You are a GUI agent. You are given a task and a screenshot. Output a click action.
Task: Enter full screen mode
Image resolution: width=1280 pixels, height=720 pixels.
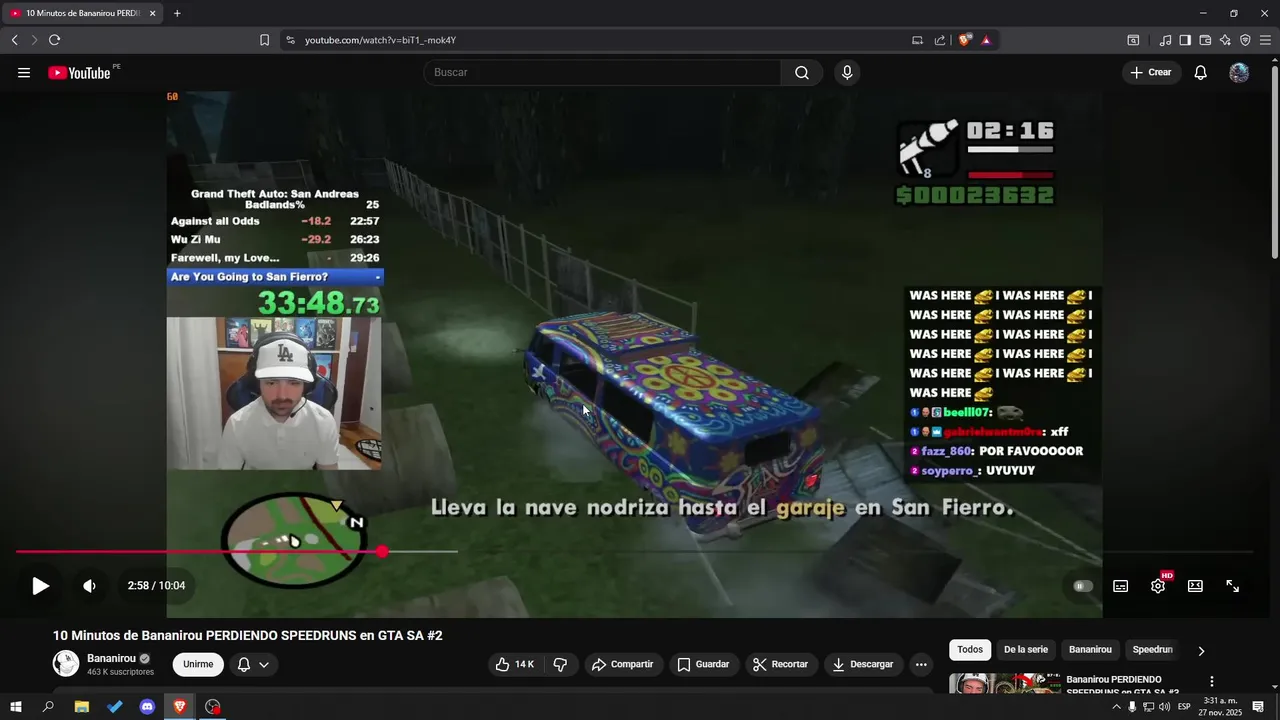[x=1233, y=586]
